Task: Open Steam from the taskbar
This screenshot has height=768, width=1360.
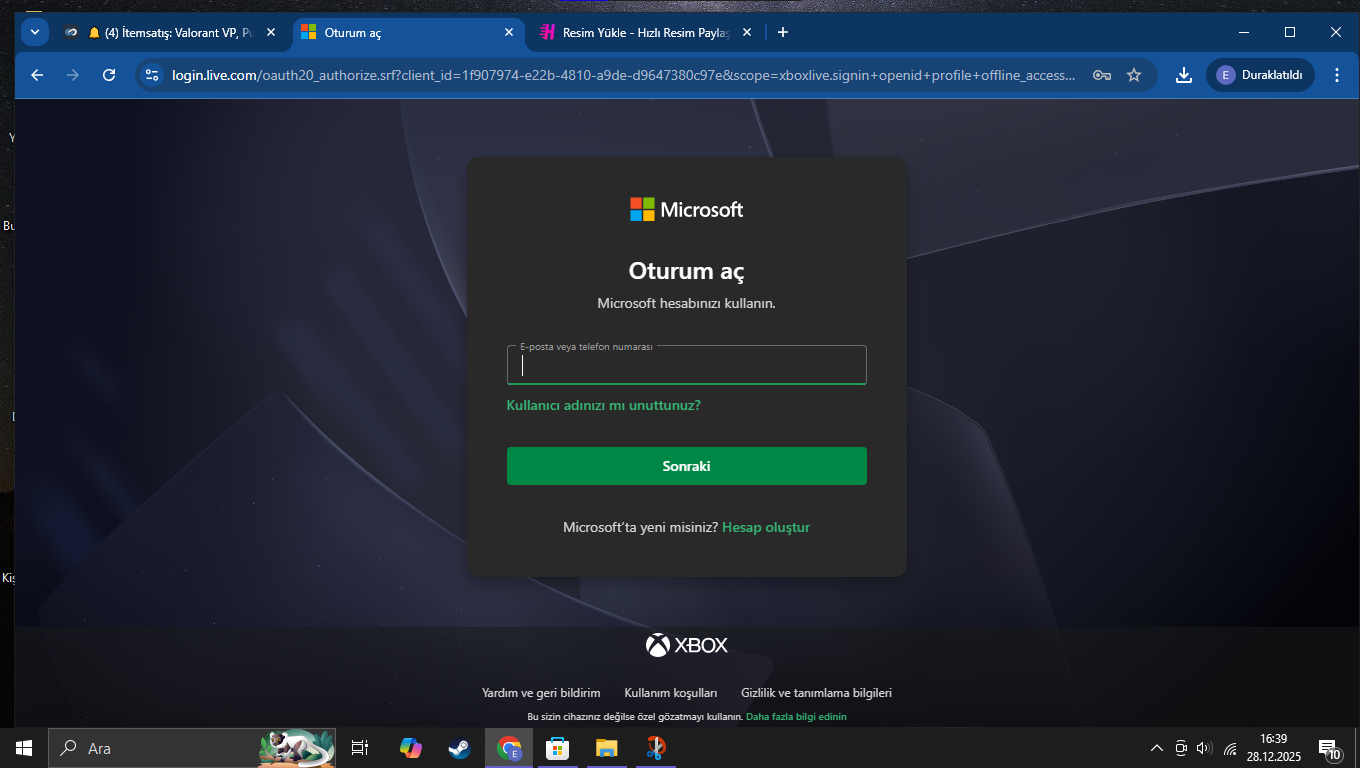Action: pos(459,748)
